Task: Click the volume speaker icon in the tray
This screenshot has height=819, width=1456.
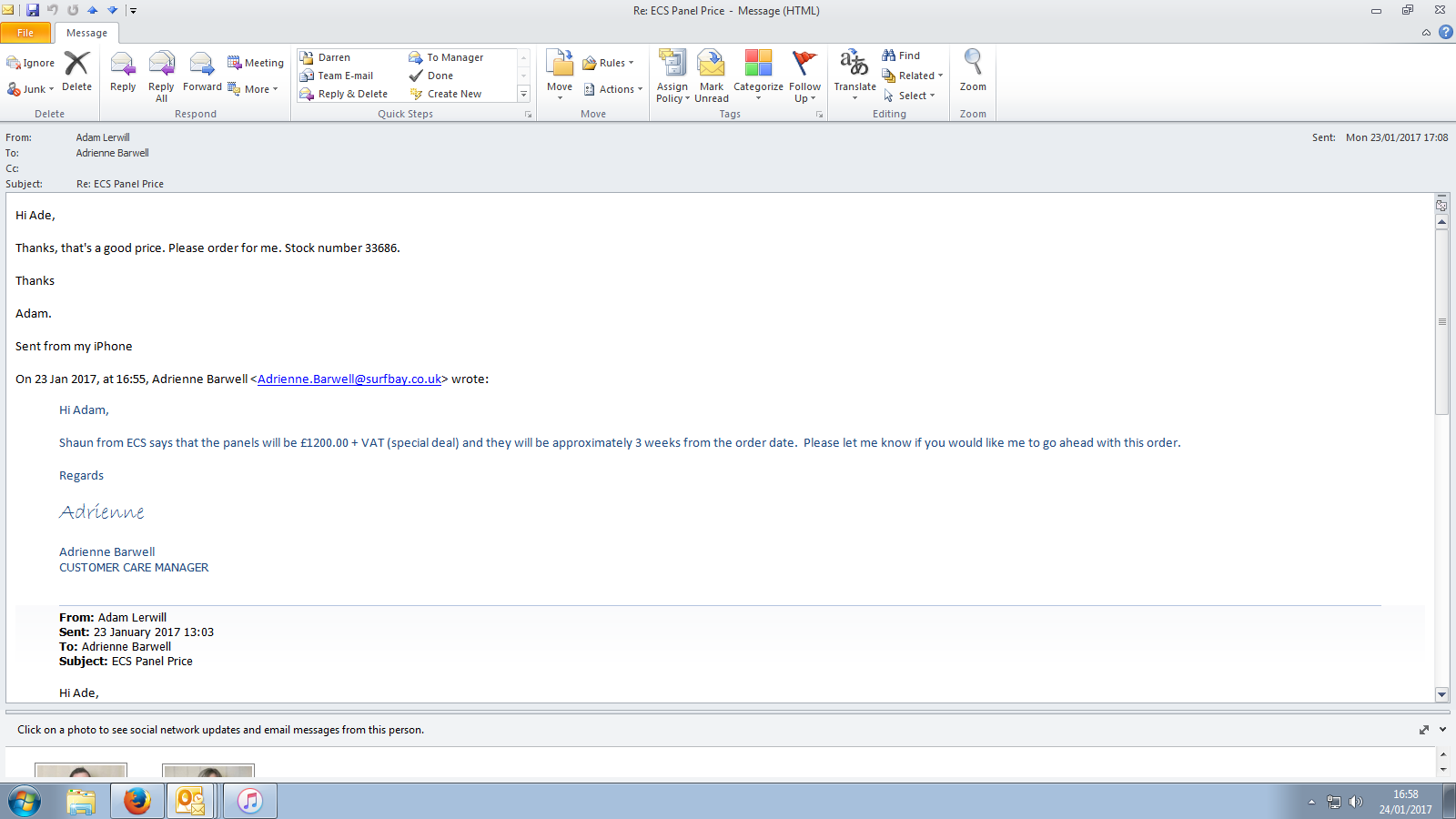Action: click(x=1356, y=802)
